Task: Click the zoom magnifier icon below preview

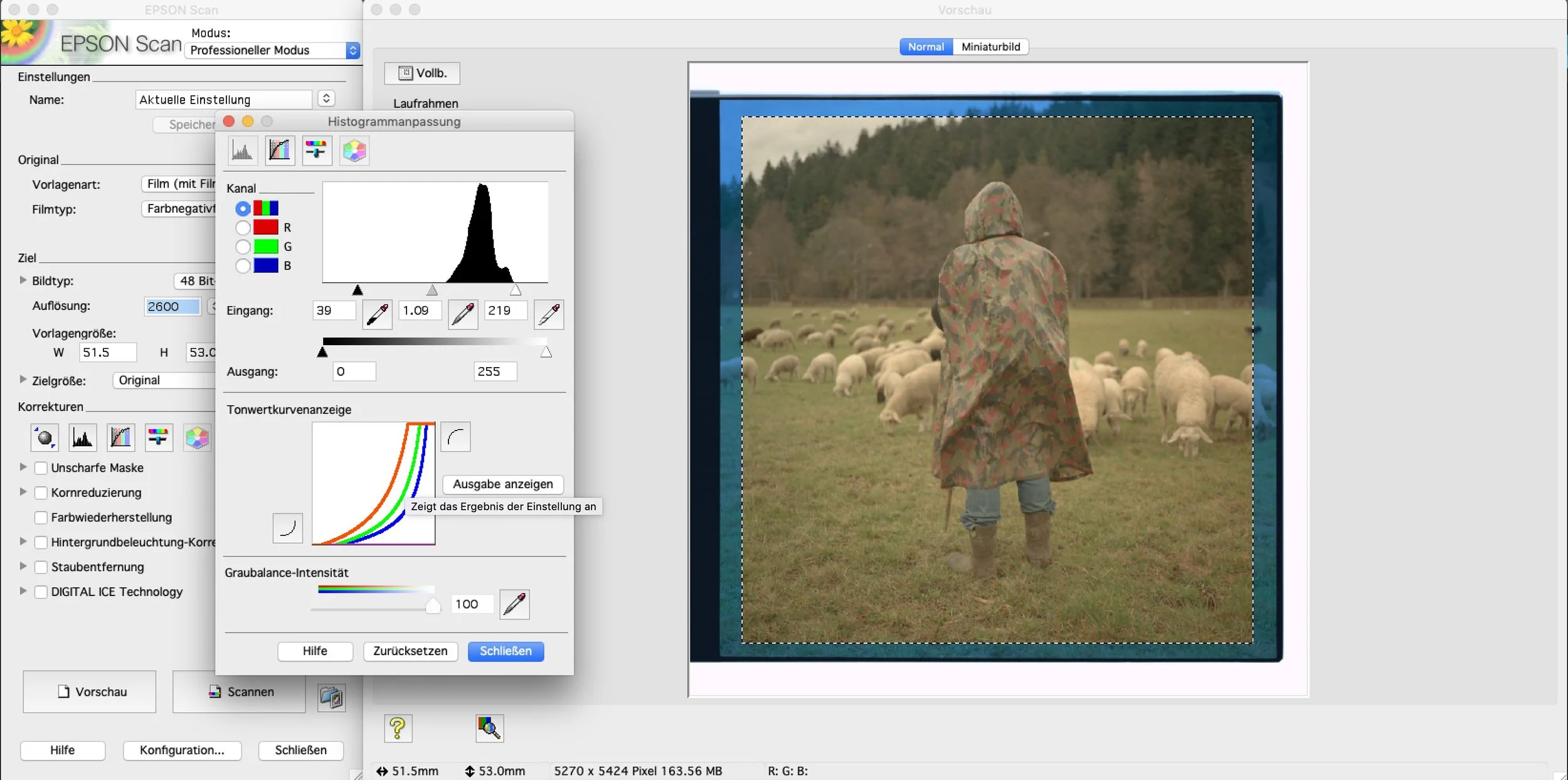Action: click(489, 728)
